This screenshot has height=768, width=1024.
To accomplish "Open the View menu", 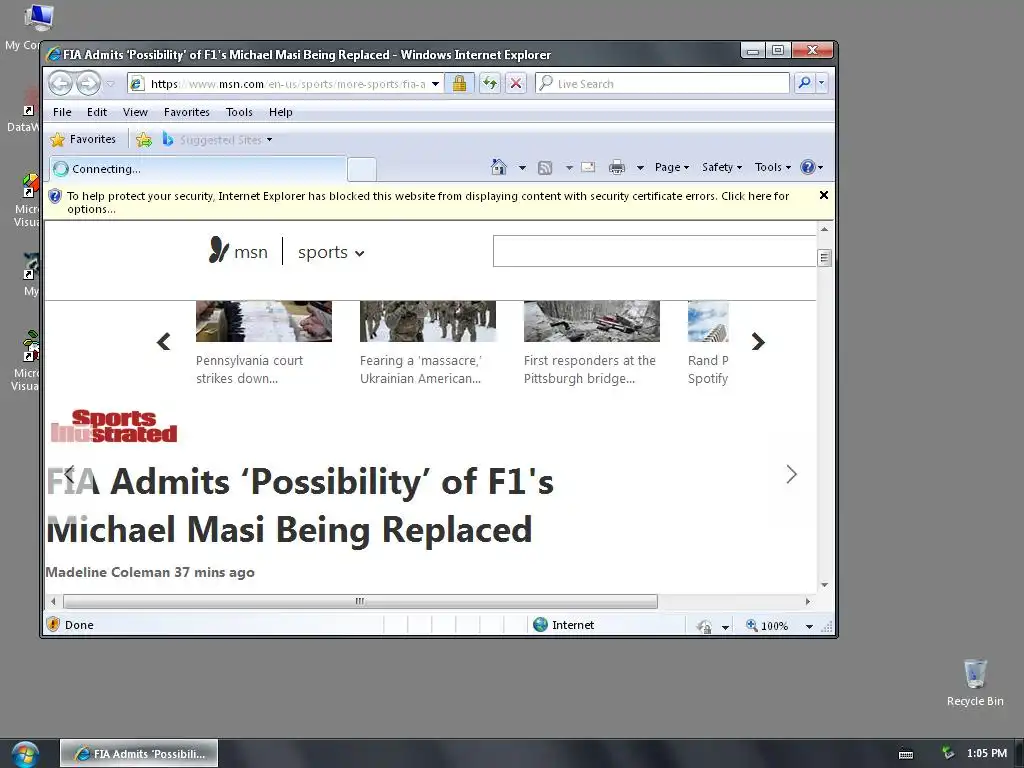I will point(135,112).
